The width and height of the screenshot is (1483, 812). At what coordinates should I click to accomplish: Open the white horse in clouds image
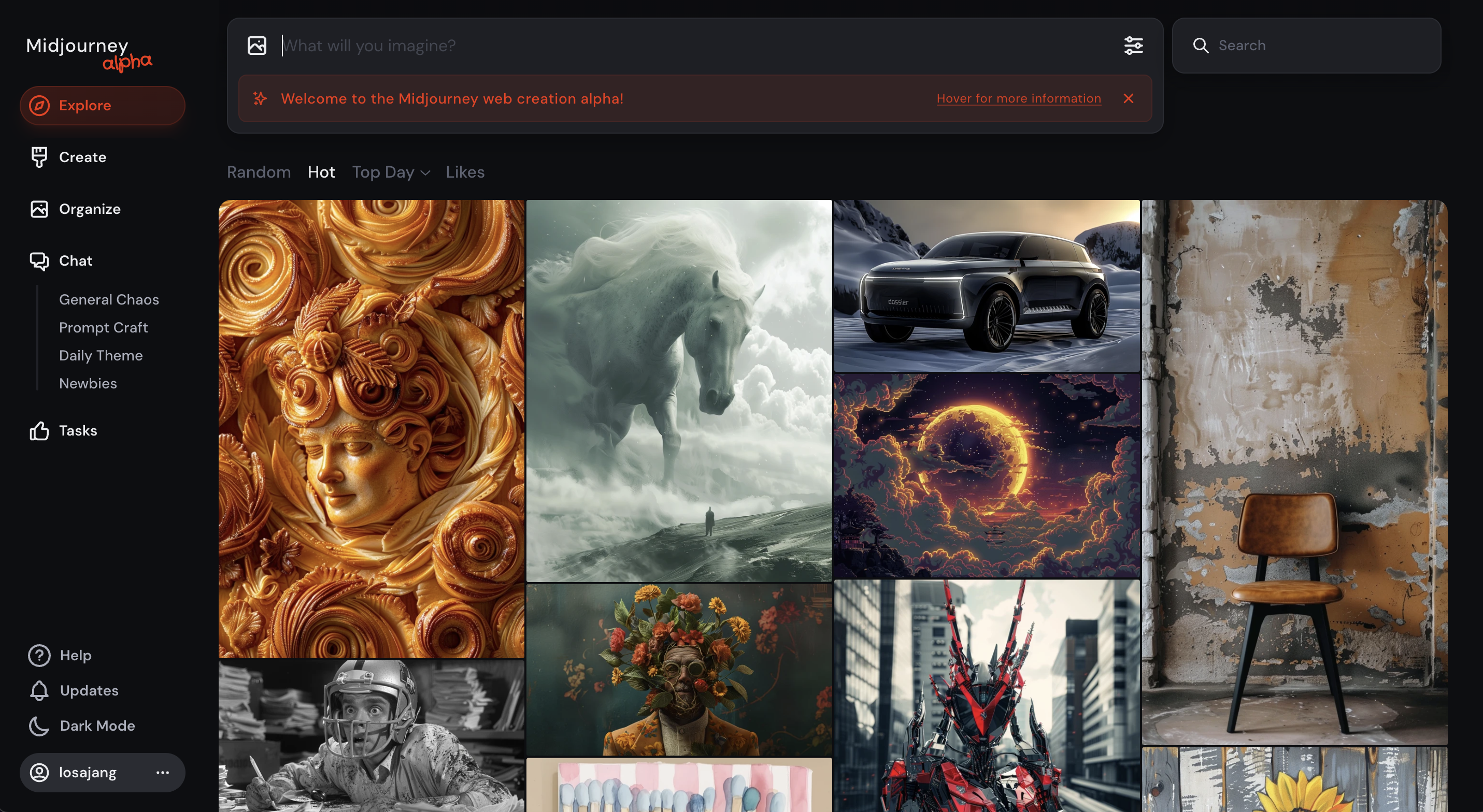[678, 390]
